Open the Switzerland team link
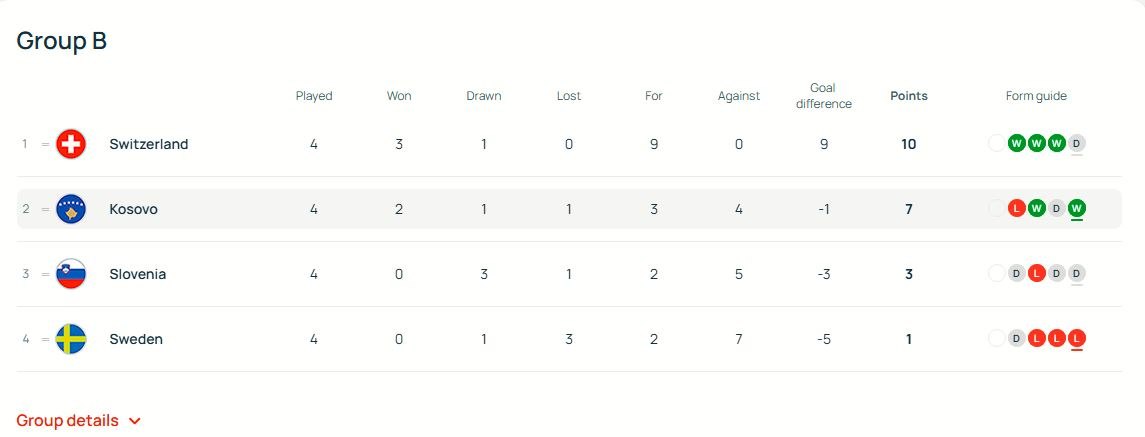Screen dimensions: 1145x437 point(149,144)
